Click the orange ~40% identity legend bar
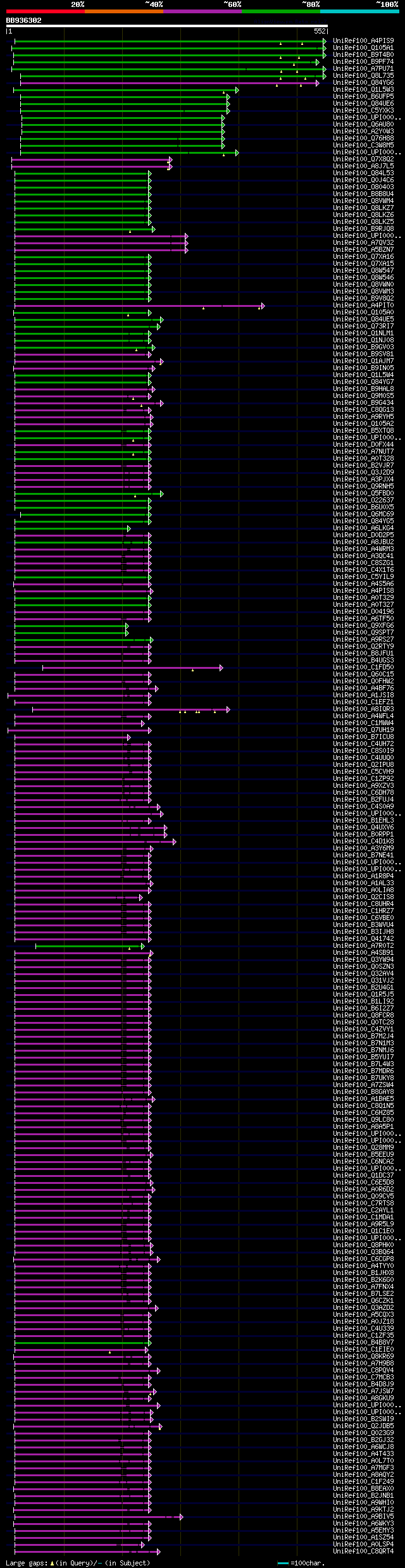This screenshot has width=405, height=1568. click(123, 11)
